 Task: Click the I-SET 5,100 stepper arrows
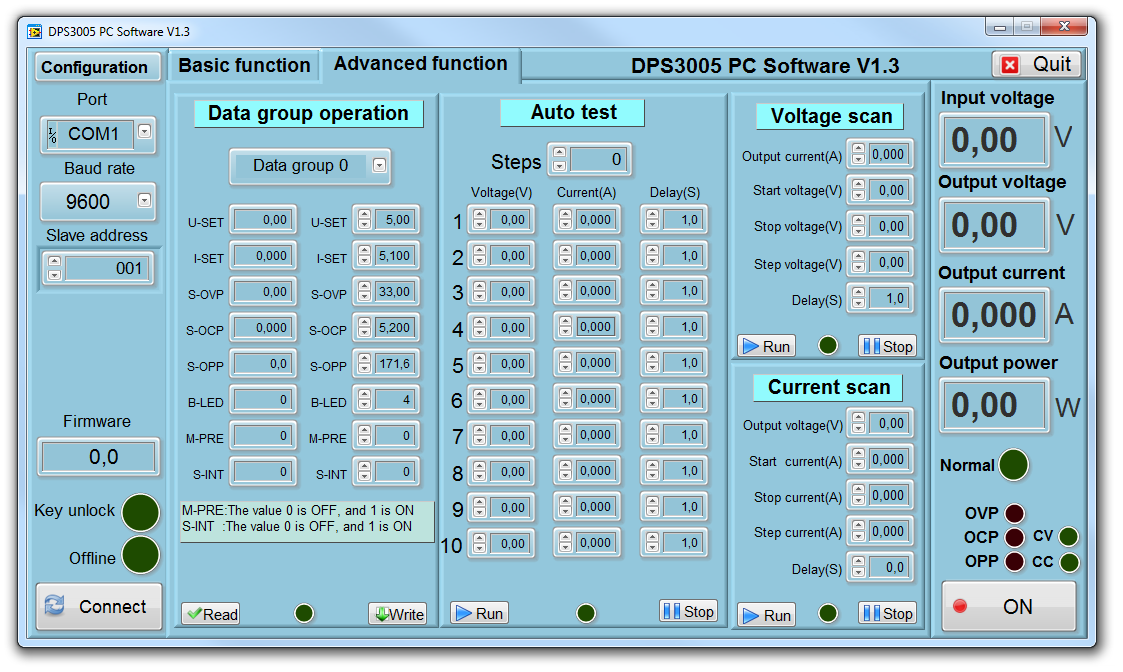[x=365, y=256]
